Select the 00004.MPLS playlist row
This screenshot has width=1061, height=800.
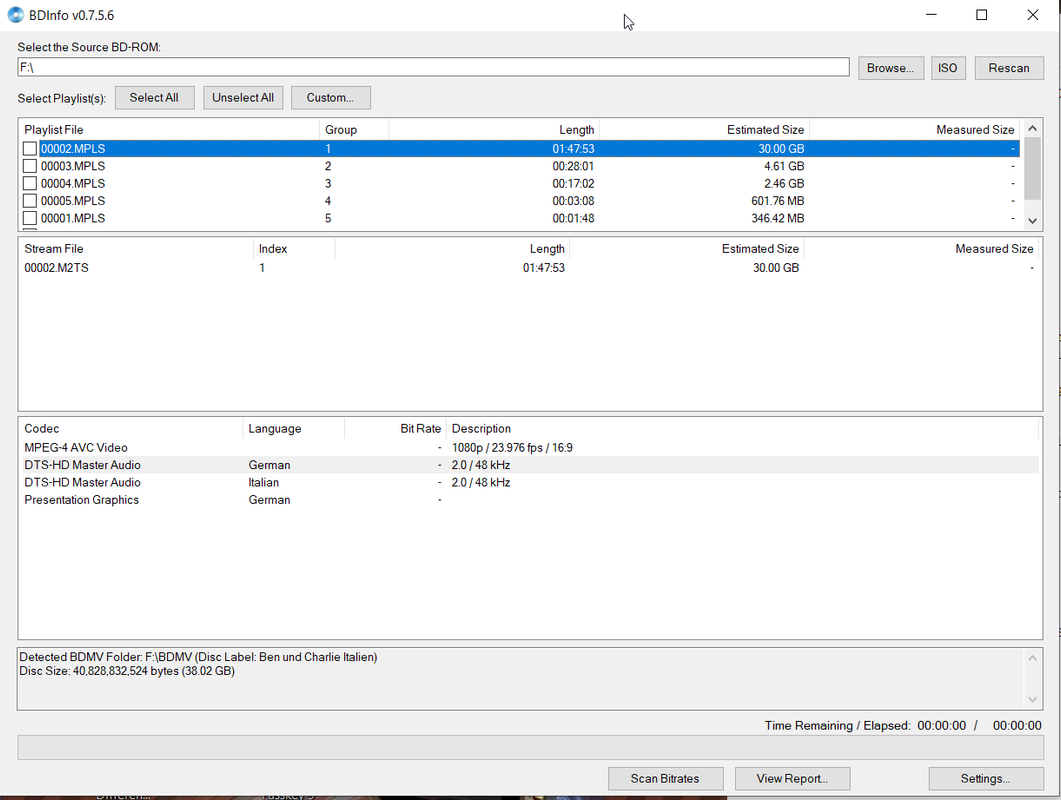click(x=520, y=183)
